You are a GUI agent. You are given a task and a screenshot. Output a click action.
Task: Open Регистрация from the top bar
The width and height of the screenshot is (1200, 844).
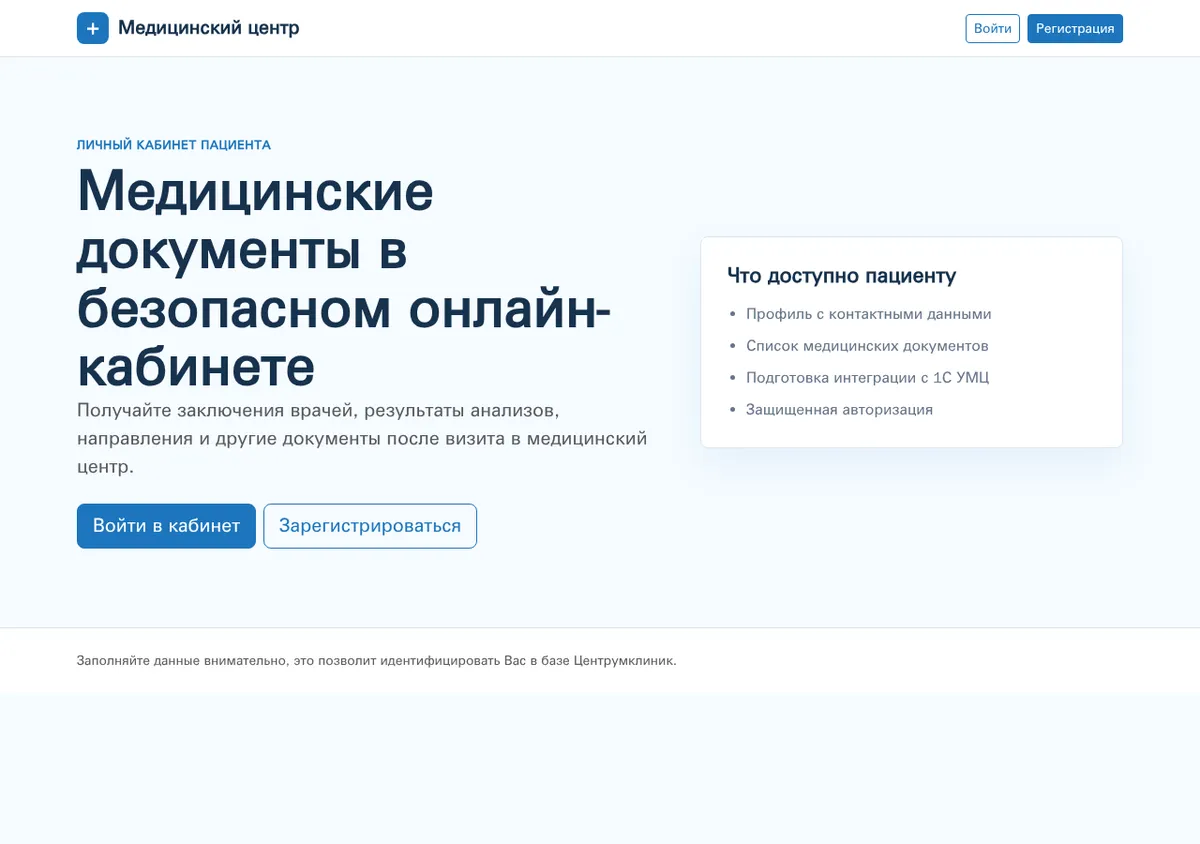click(1075, 28)
